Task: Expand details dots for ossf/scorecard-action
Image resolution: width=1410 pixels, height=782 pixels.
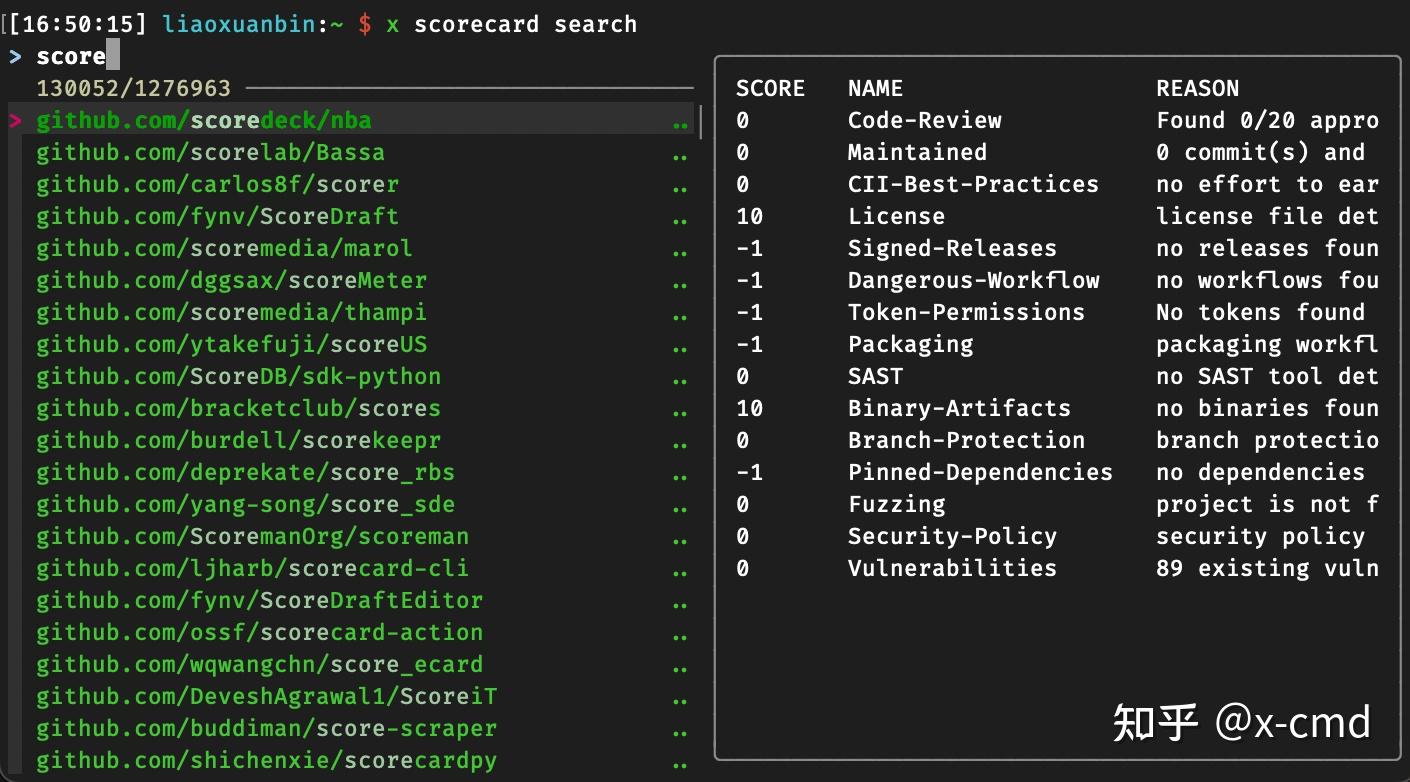Action: coord(681,634)
